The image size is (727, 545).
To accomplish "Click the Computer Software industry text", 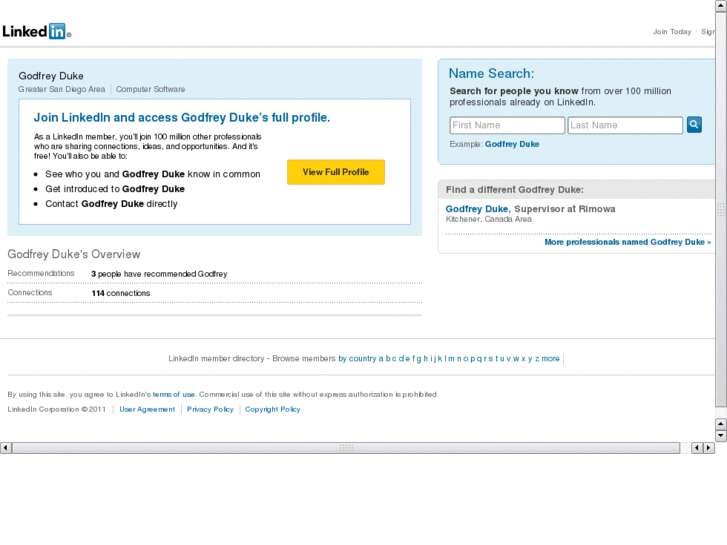I will pos(150,89).
